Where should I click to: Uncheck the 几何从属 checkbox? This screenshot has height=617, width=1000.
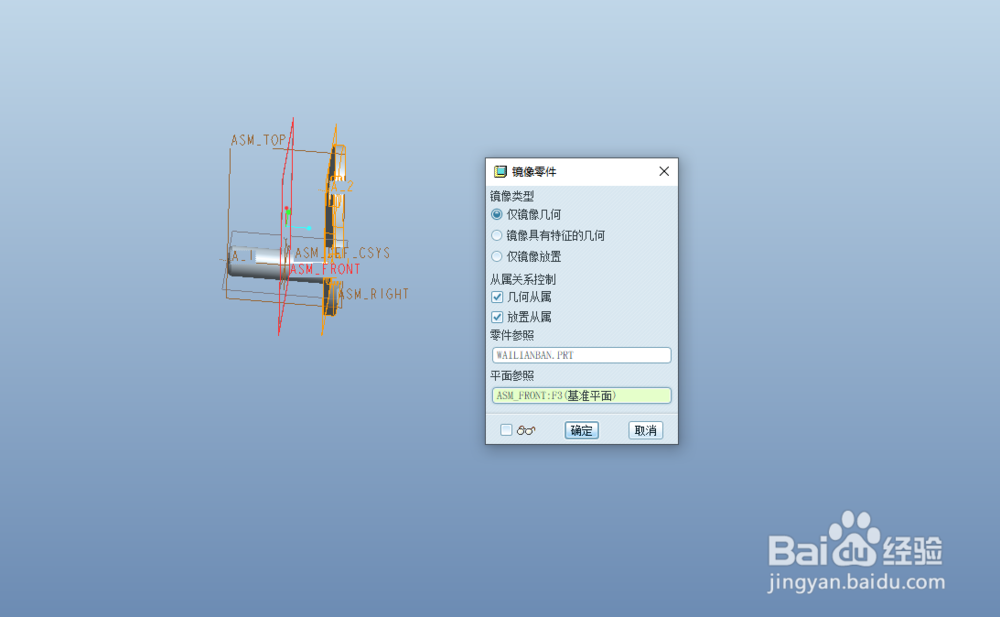497,296
